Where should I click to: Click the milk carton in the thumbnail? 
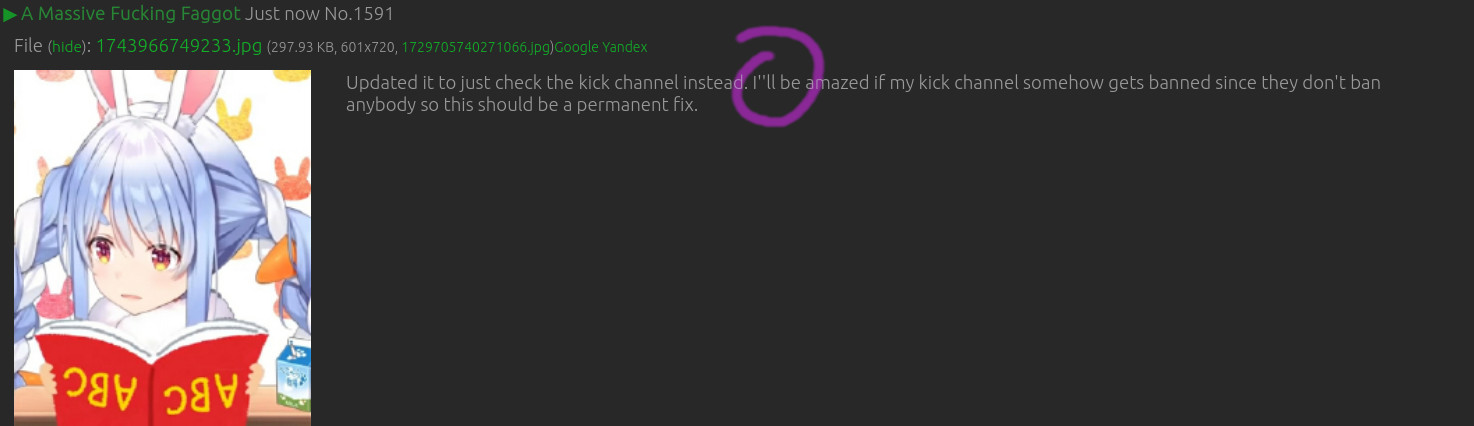[x=293, y=376]
